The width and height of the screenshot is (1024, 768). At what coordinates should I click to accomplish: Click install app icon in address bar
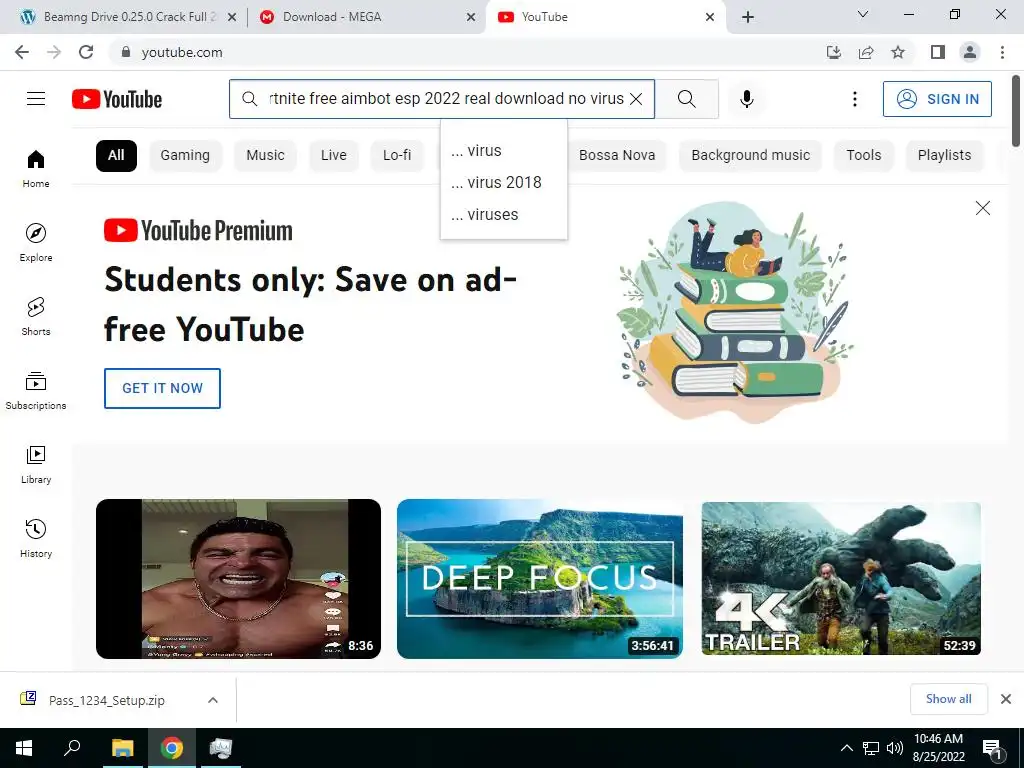click(x=833, y=52)
